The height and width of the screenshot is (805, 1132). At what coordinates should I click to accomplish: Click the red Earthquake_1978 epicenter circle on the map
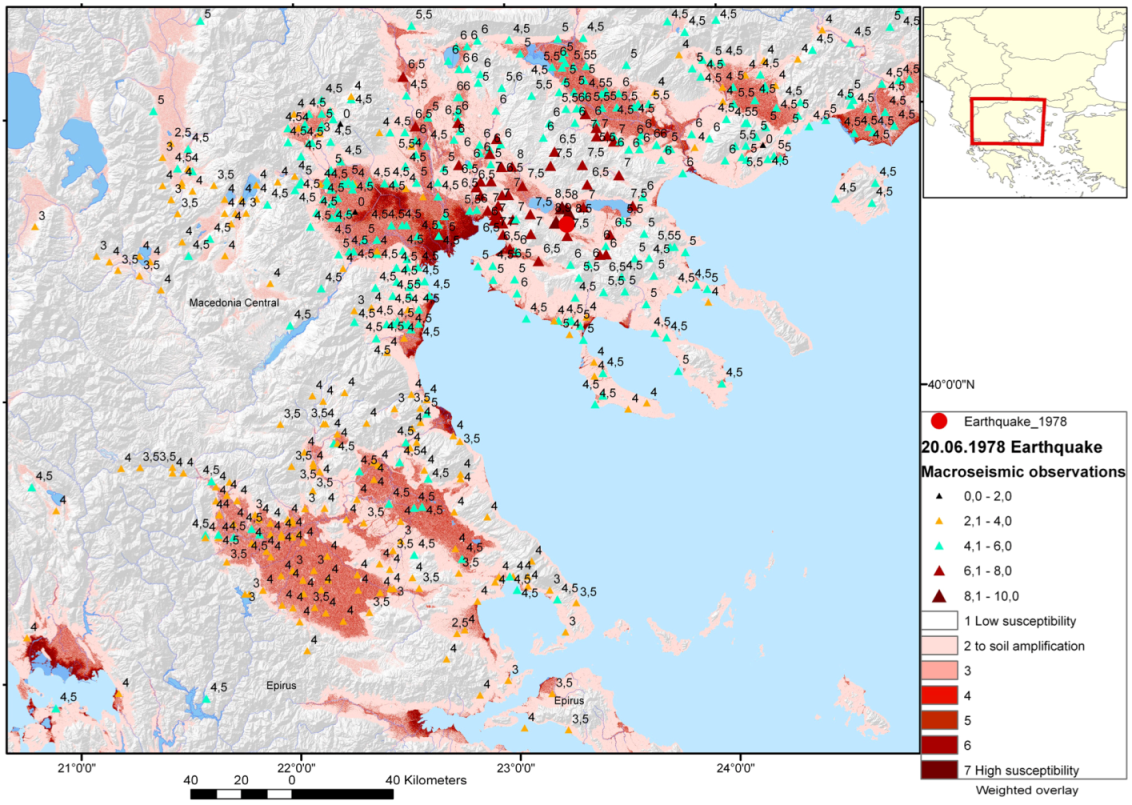(x=566, y=224)
